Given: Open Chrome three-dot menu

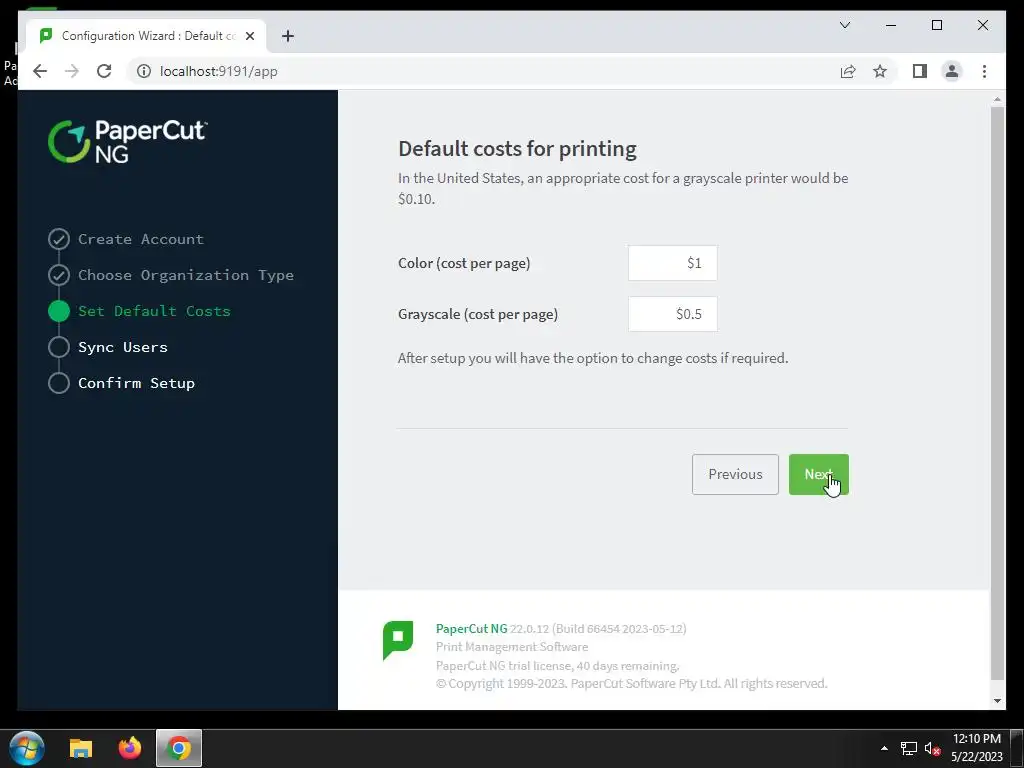Looking at the screenshot, I should point(984,71).
